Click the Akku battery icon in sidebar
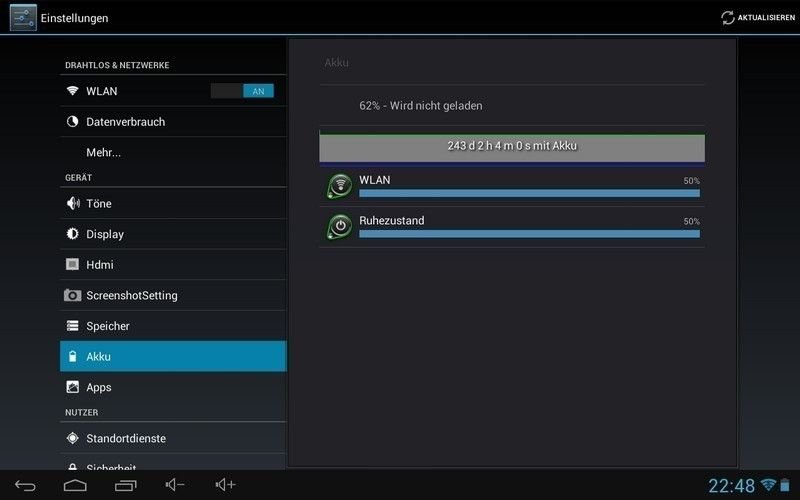The image size is (800, 500). 72,356
